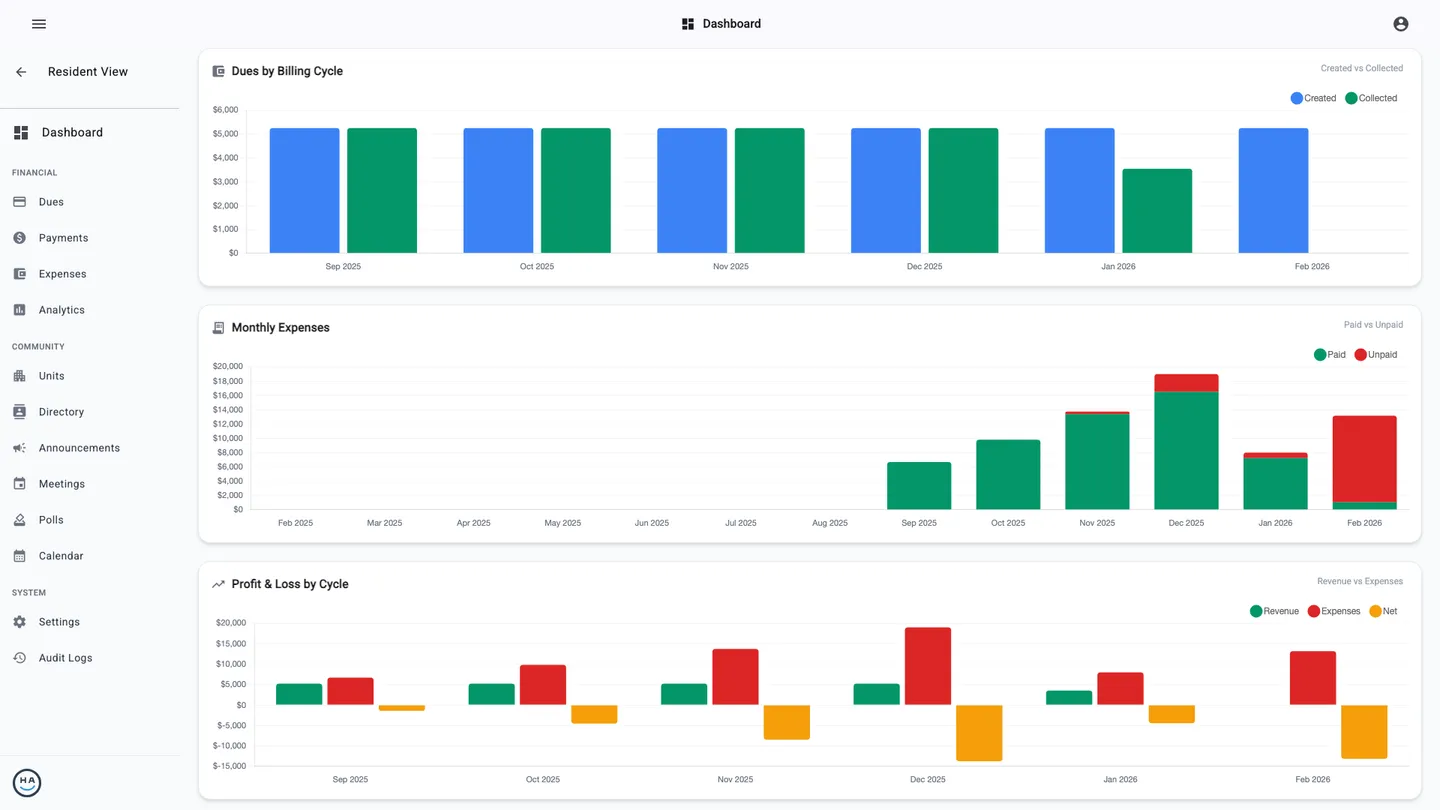
Task: Open the hamburger menu icon
Action: click(x=39, y=24)
